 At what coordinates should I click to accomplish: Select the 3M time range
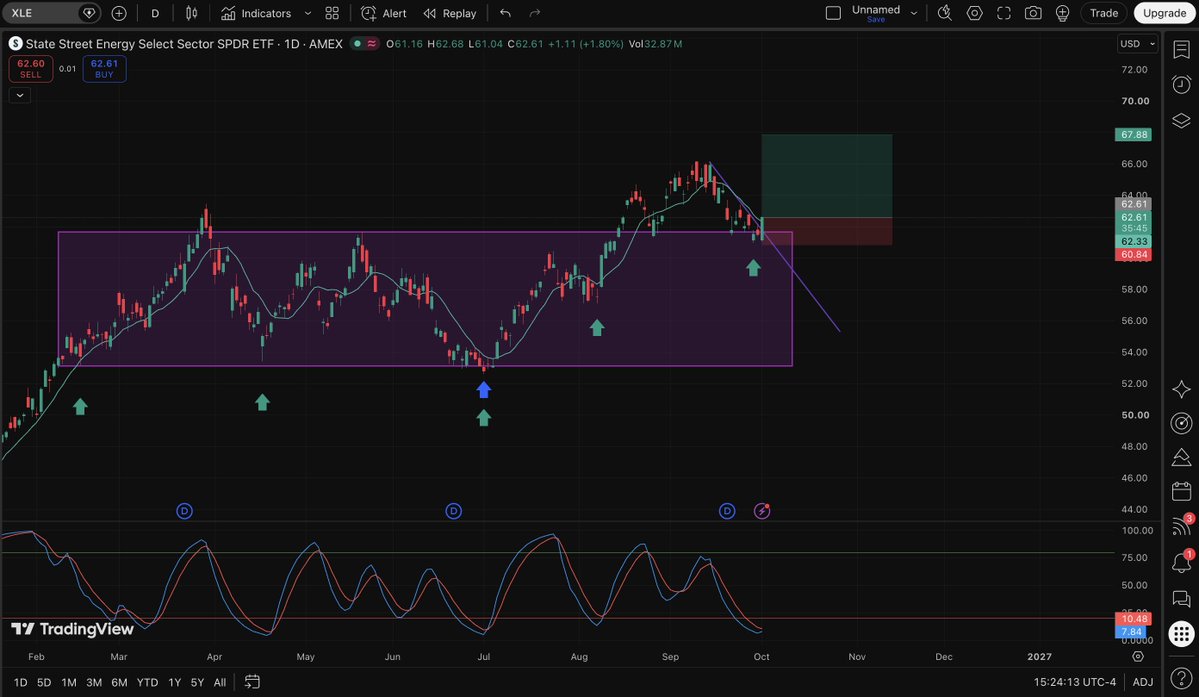pos(94,682)
